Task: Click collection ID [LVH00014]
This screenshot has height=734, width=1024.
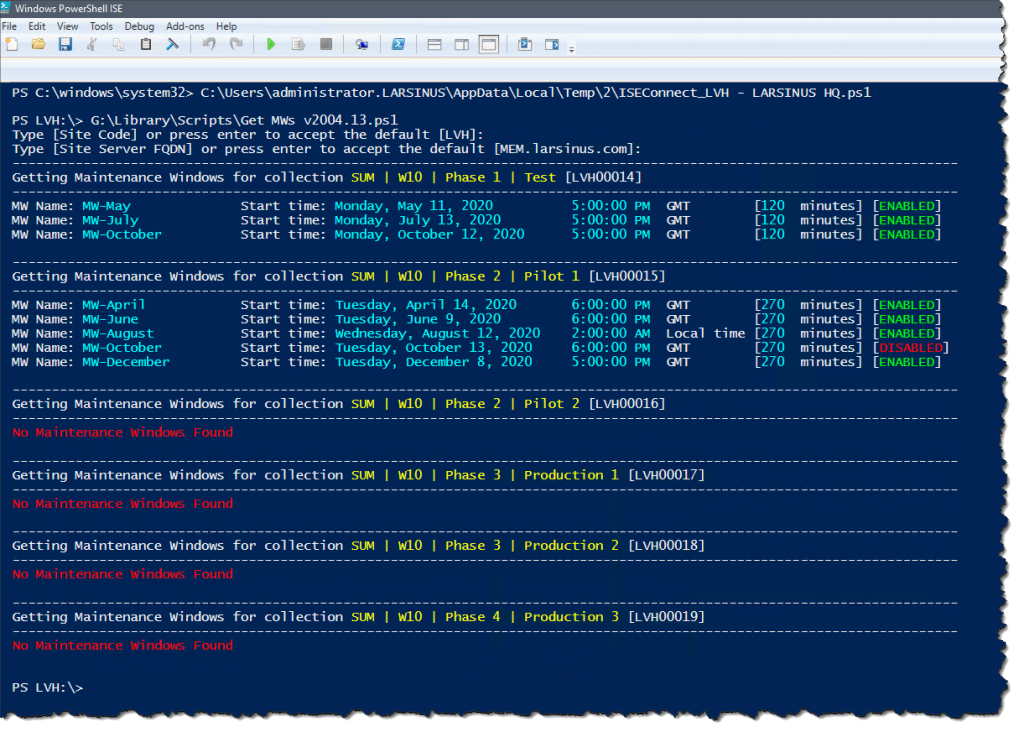Action: [x=603, y=177]
